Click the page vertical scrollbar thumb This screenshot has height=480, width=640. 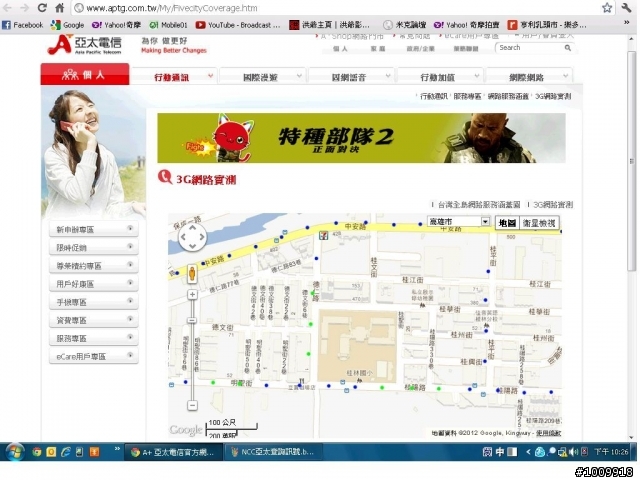[x=631, y=160]
